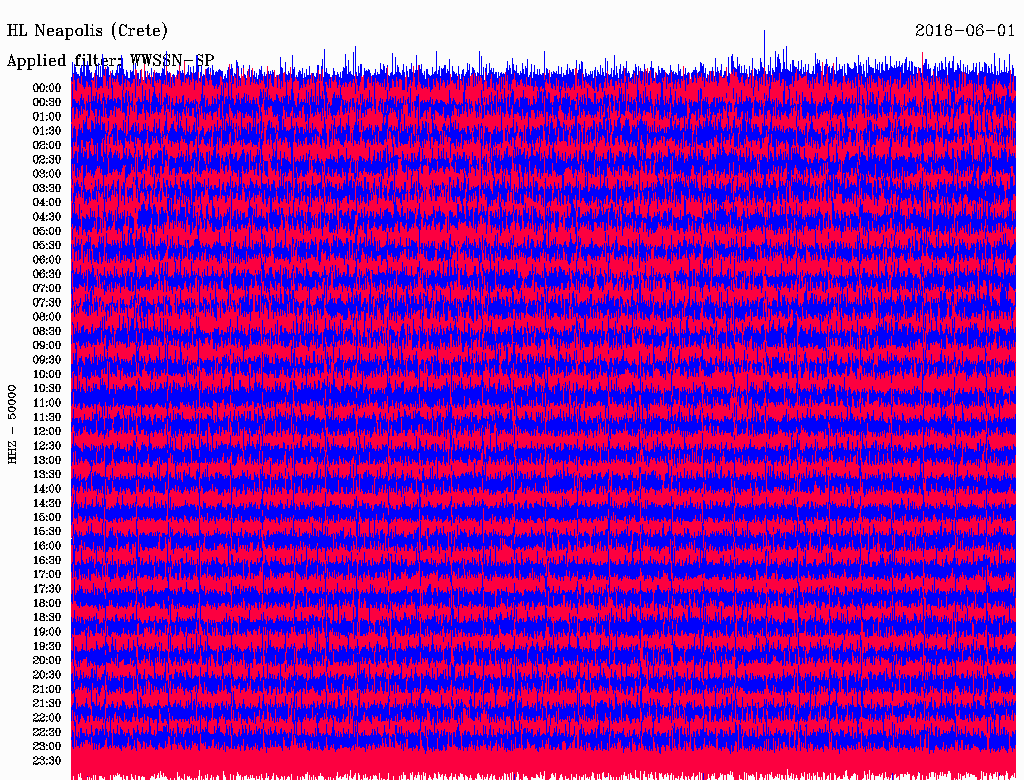The width and height of the screenshot is (1024, 780).
Task: Select the 03:00 time label
Action: pyautogui.click(x=47, y=174)
